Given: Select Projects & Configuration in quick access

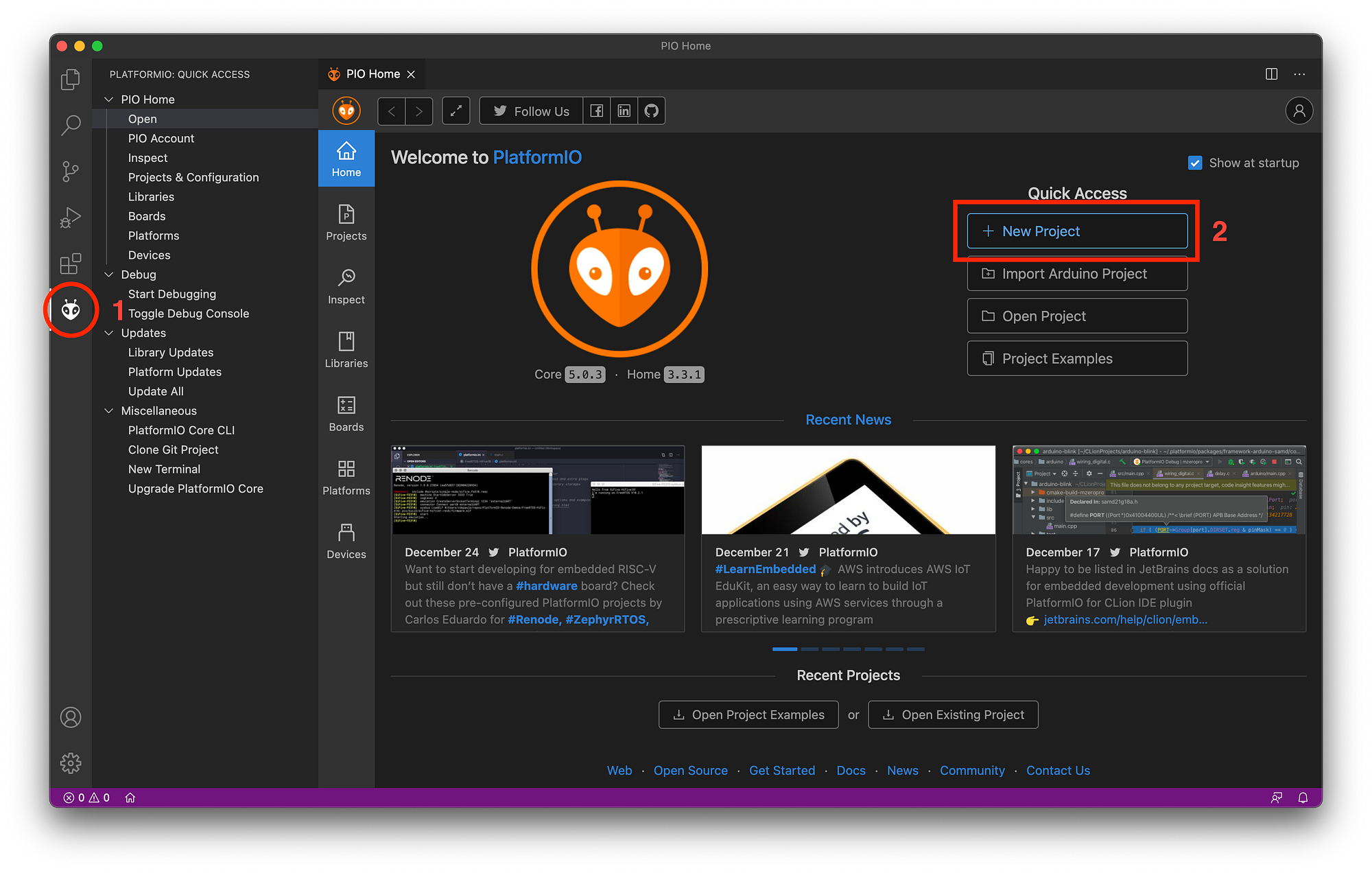Looking at the screenshot, I should (x=193, y=177).
